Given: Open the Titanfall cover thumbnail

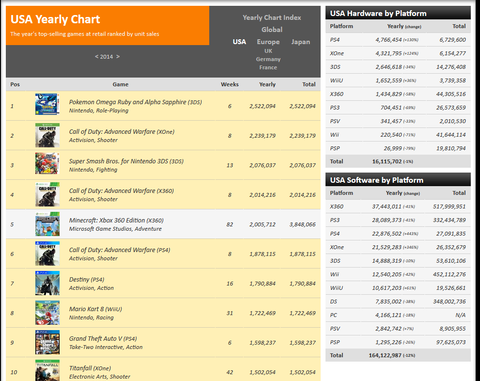Looking at the screenshot, I should 47,370.
